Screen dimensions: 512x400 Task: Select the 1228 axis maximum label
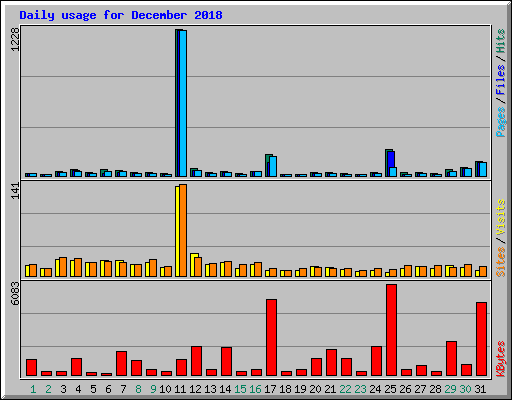(x=15, y=39)
